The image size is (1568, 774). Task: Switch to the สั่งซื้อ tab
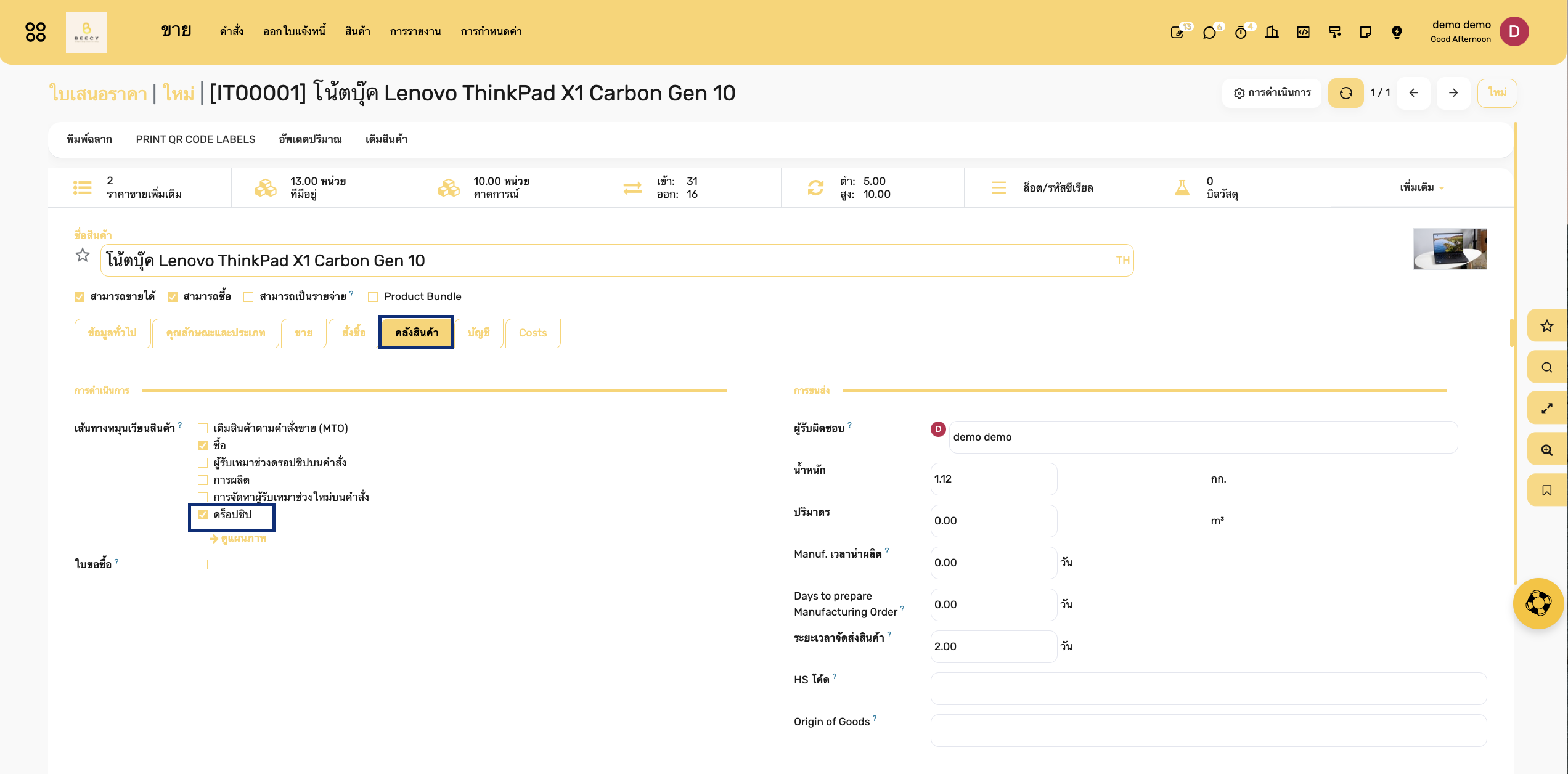(353, 333)
